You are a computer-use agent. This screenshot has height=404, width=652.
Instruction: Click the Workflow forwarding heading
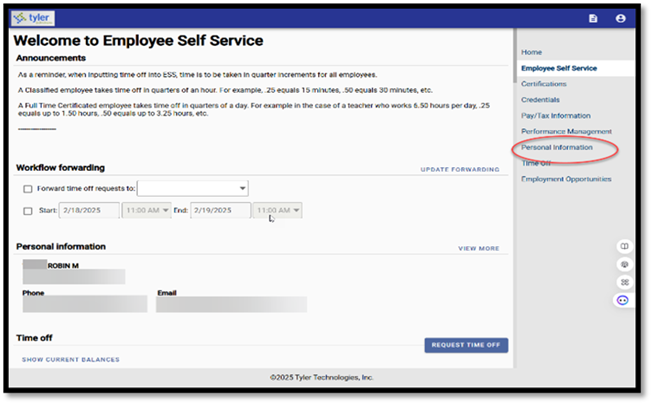tap(60, 168)
